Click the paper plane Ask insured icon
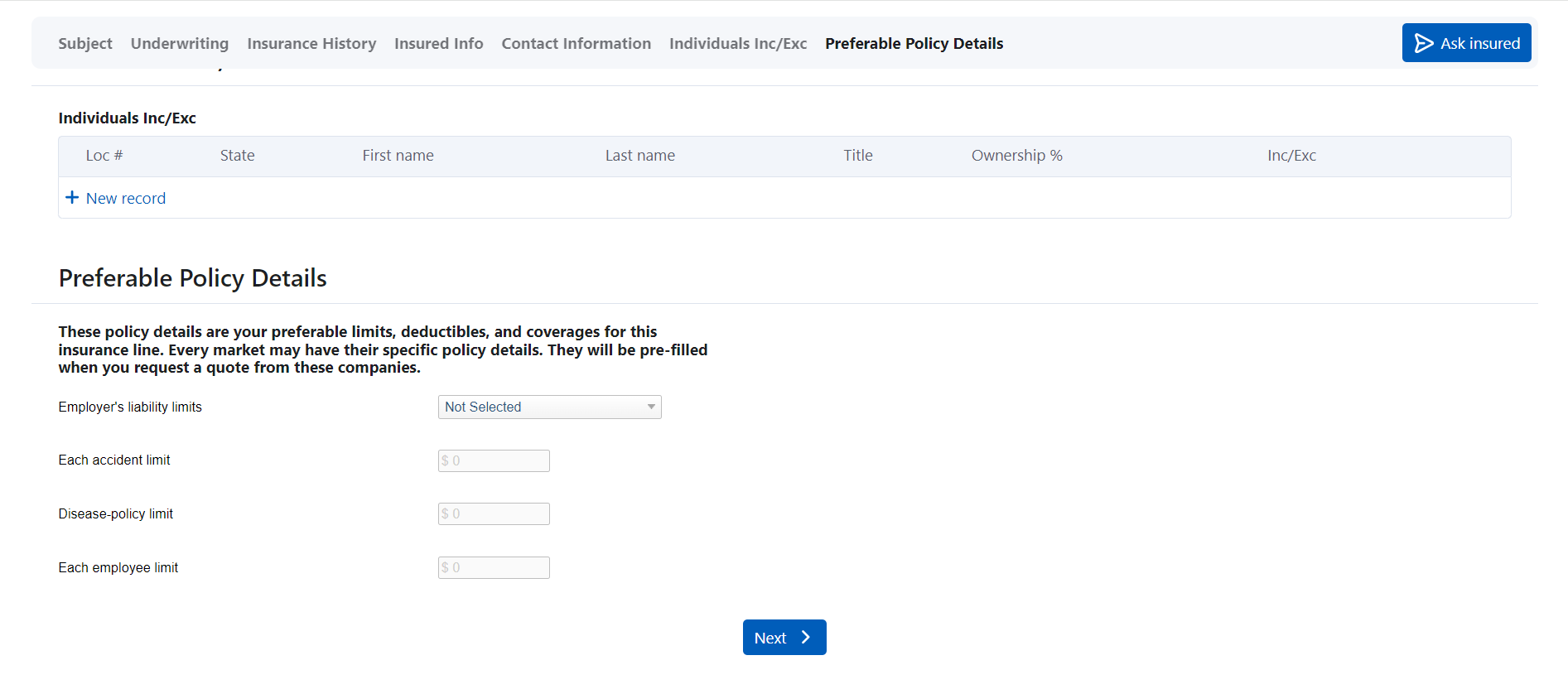The width and height of the screenshot is (1568, 694). 1423,43
